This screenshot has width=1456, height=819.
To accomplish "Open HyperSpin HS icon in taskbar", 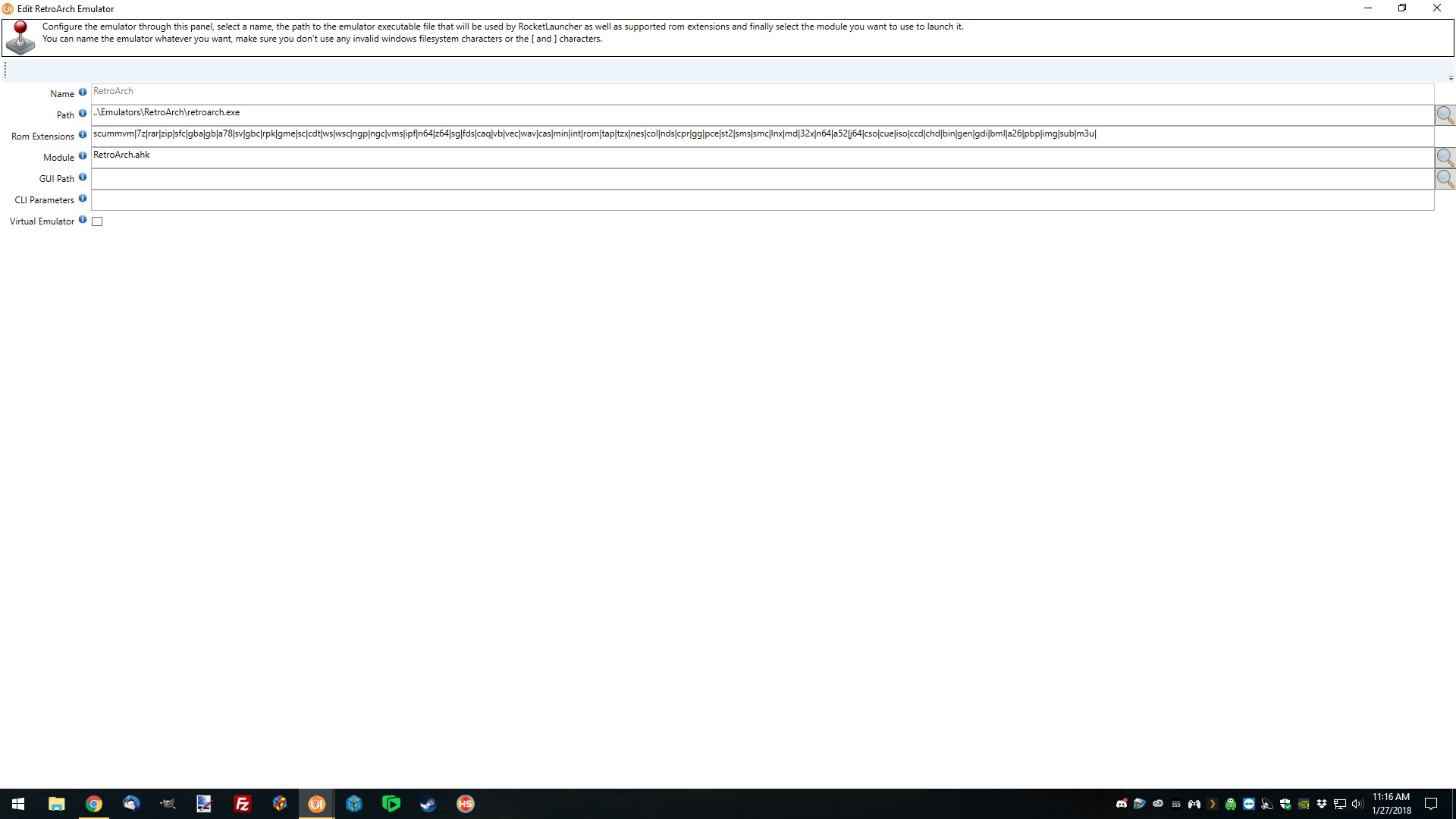I will point(466,804).
